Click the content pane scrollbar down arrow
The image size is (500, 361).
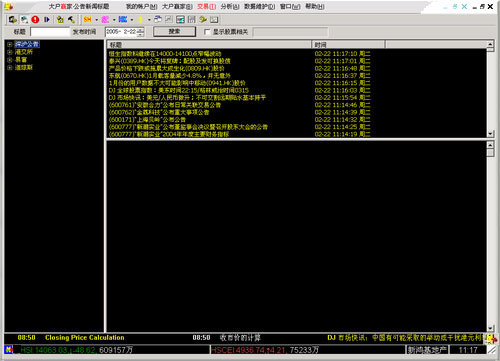click(490, 328)
